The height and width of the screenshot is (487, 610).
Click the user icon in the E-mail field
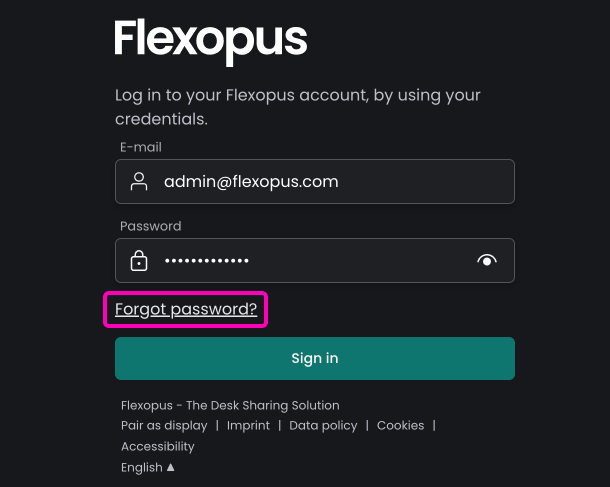point(139,182)
